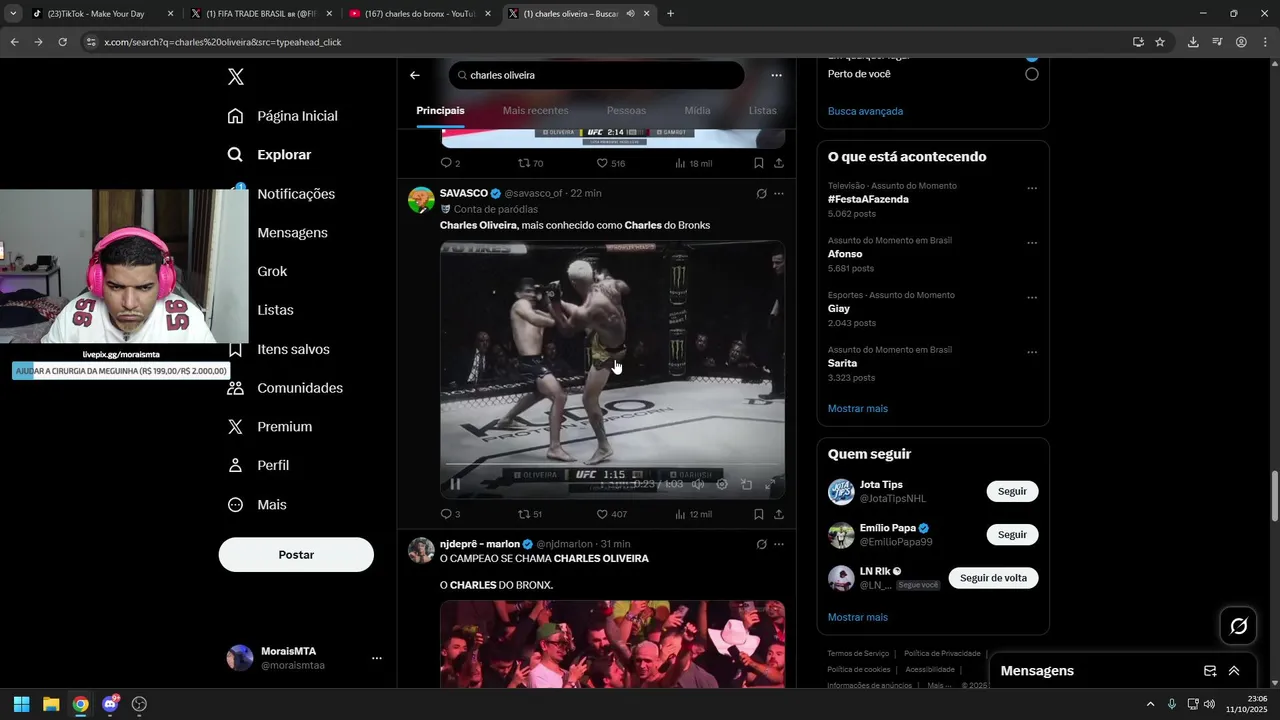The height and width of the screenshot is (720, 1280).
Task: Open more options for Giay trend
Action: 1032,298
